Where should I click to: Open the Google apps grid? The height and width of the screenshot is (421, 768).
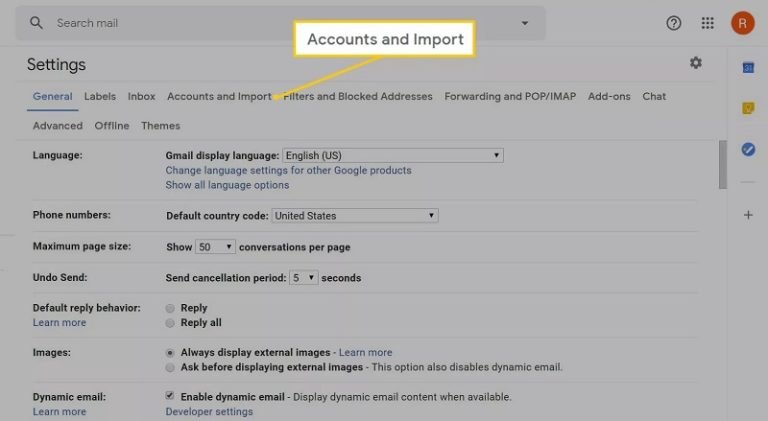coord(708,23)
